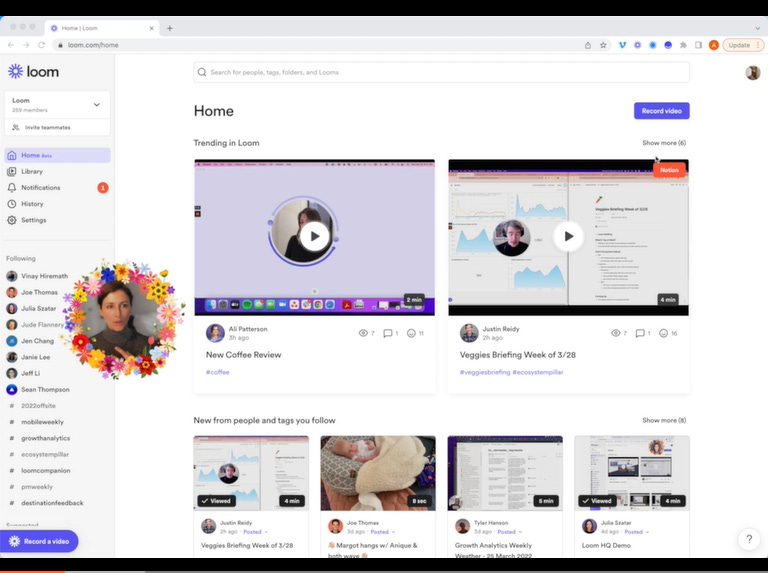Click the emoji reaction icon on New Coffee Review
The height and width of the screenshot is (573, 768).
(411, 333)
